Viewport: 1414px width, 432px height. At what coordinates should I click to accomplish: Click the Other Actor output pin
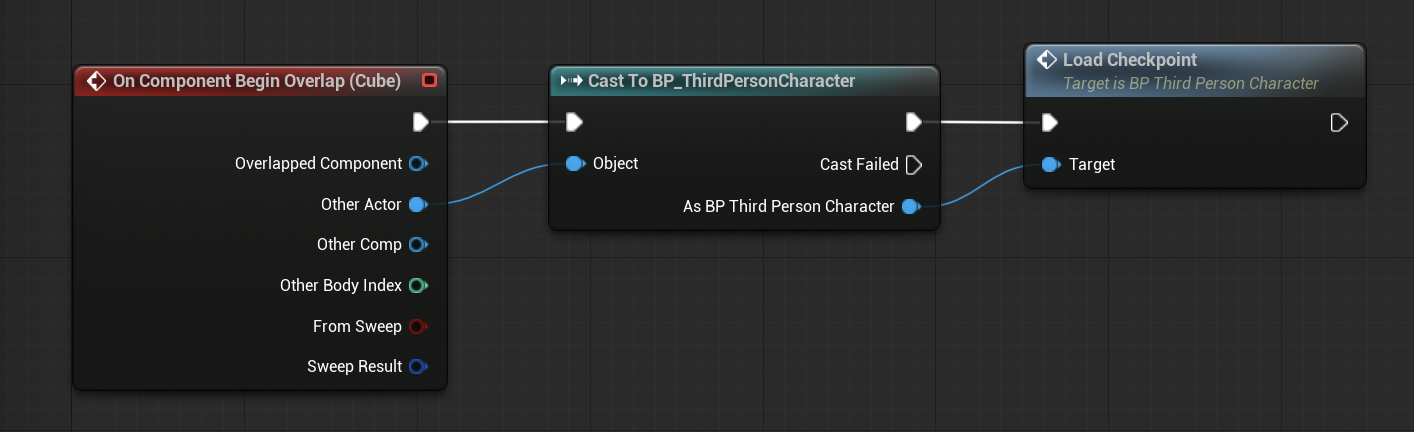[418, 204]
